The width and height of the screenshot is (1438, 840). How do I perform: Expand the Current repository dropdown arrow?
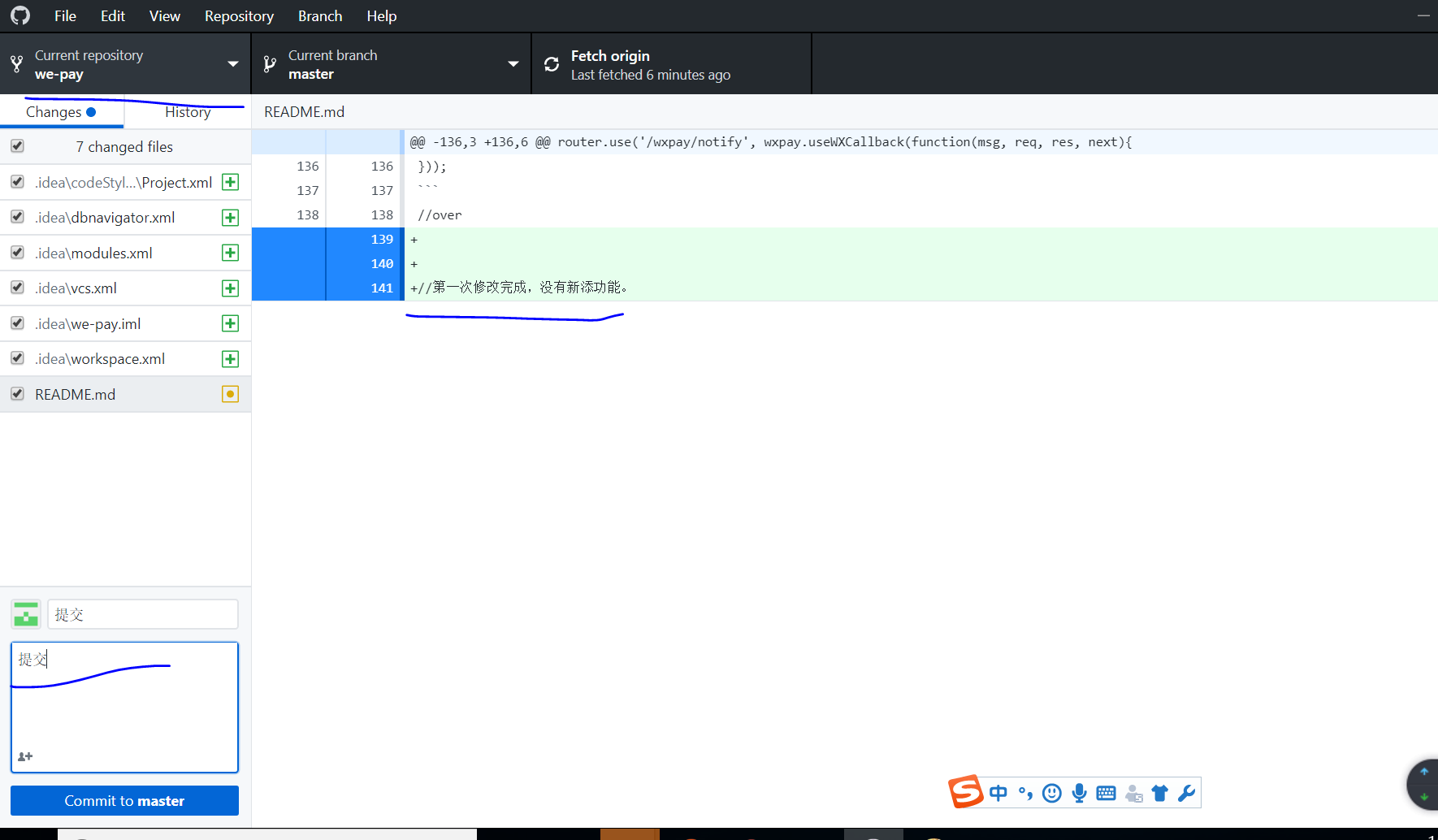coord(233,64)
